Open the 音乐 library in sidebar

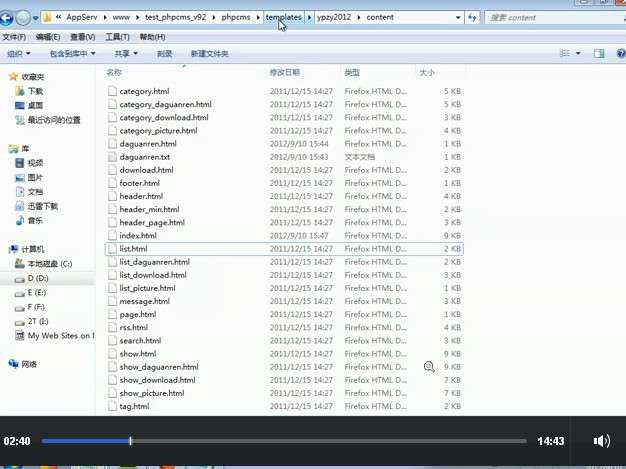point(35,220)
